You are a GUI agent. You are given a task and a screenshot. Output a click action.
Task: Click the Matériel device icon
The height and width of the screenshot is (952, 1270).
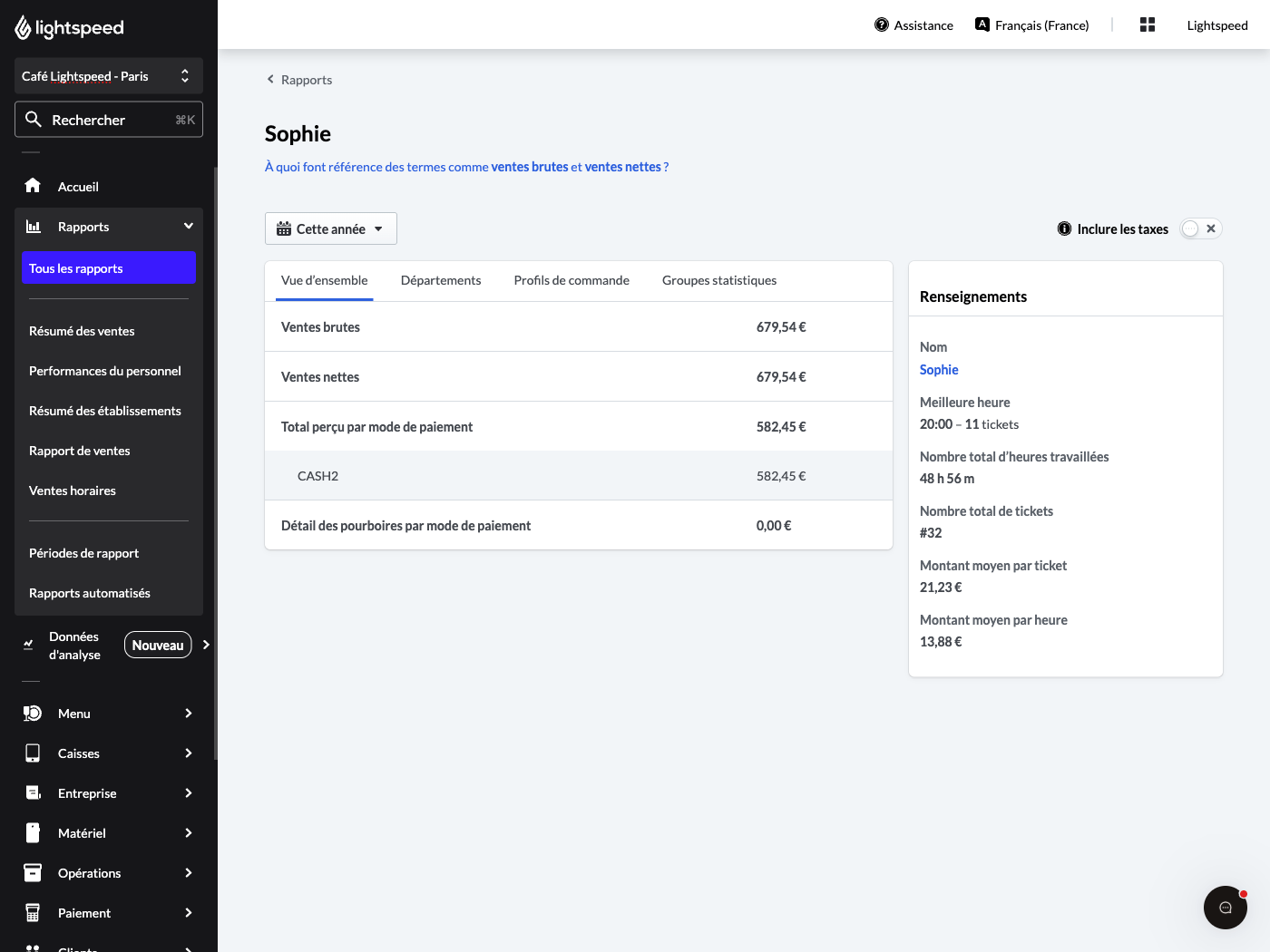(x=33, y=833)
